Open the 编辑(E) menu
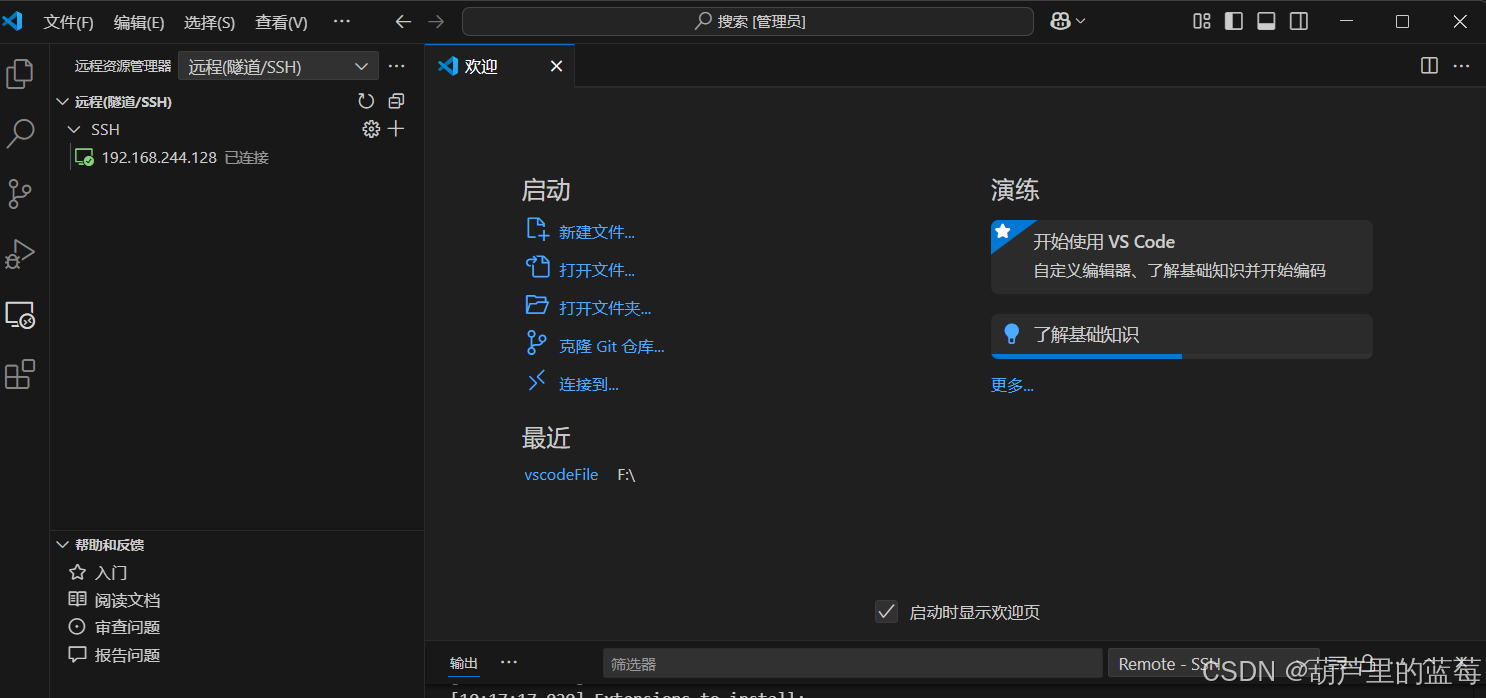Viewport: 1486px width, 698px height. [x=139, y=22]
